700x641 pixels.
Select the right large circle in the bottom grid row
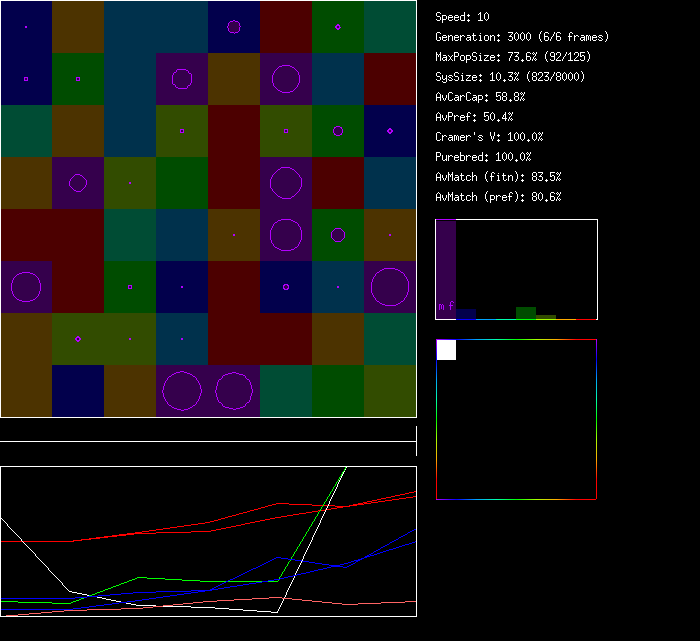pos(234,391)
